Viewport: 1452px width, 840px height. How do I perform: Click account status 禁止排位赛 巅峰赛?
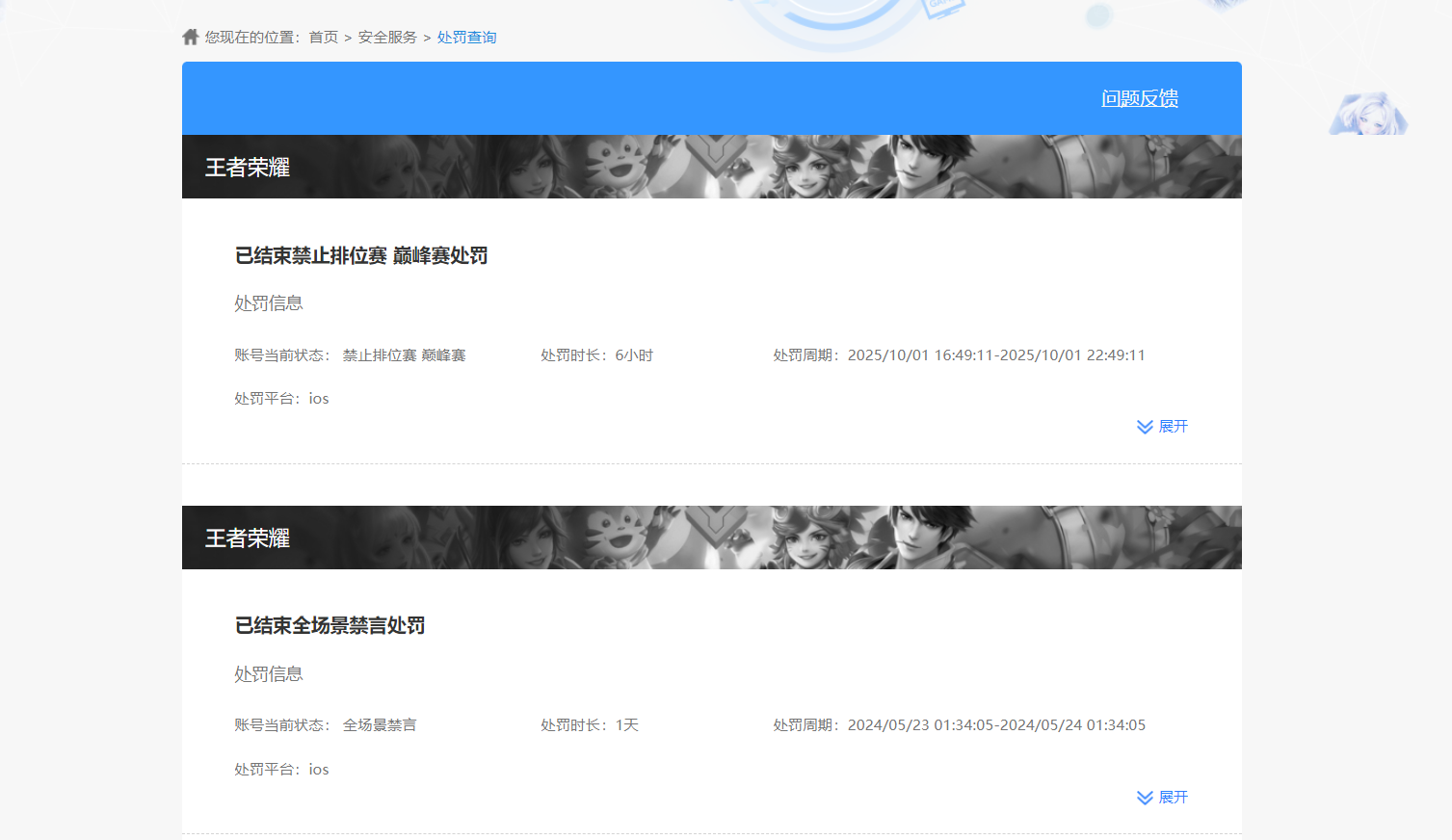[404, 355]
